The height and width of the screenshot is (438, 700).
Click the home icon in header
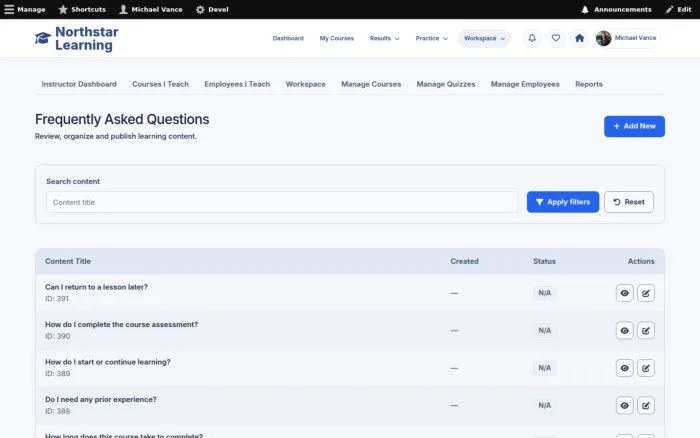[x=579, y=38]
